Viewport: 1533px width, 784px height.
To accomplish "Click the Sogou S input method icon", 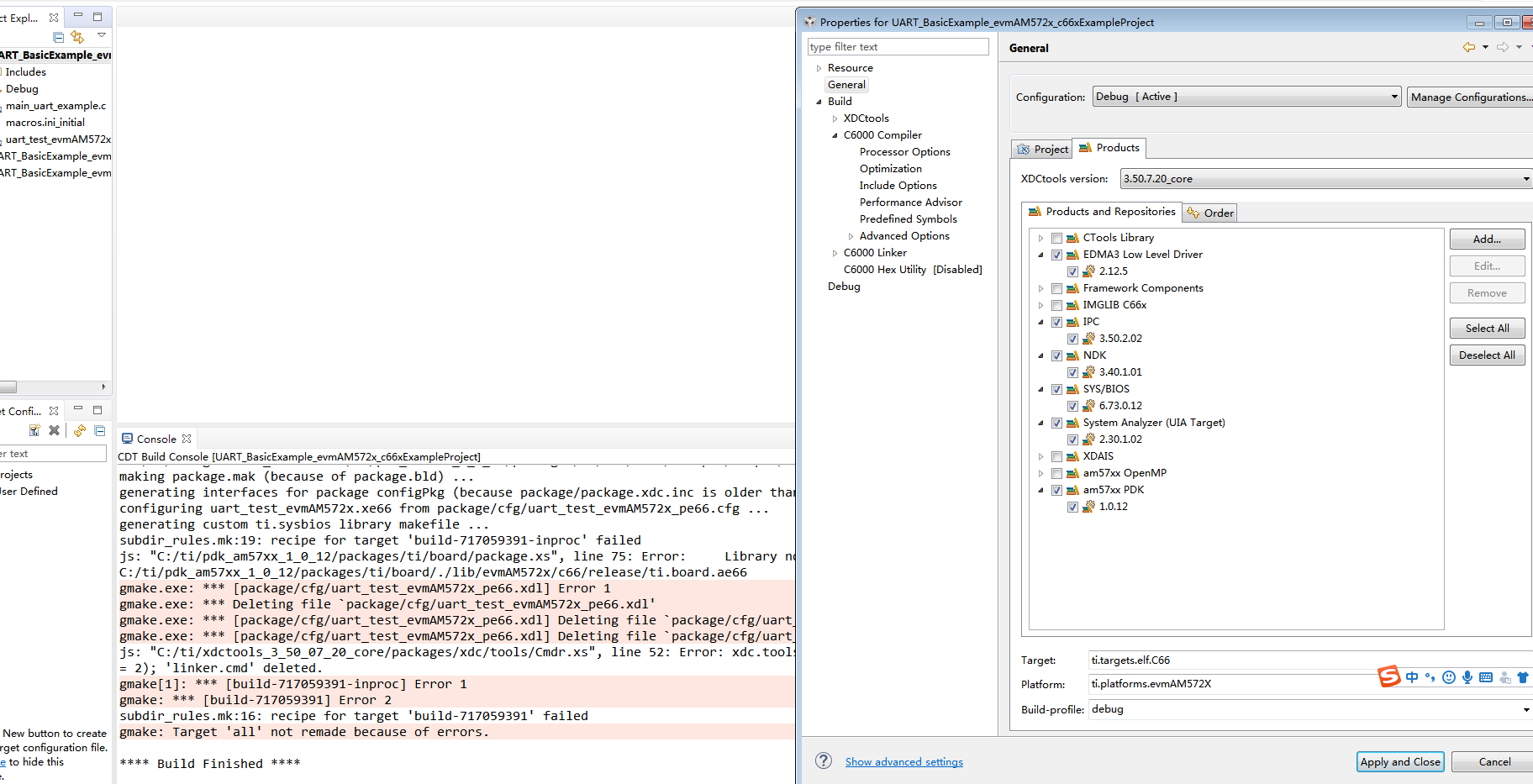I will click(x=1389, y=676).
